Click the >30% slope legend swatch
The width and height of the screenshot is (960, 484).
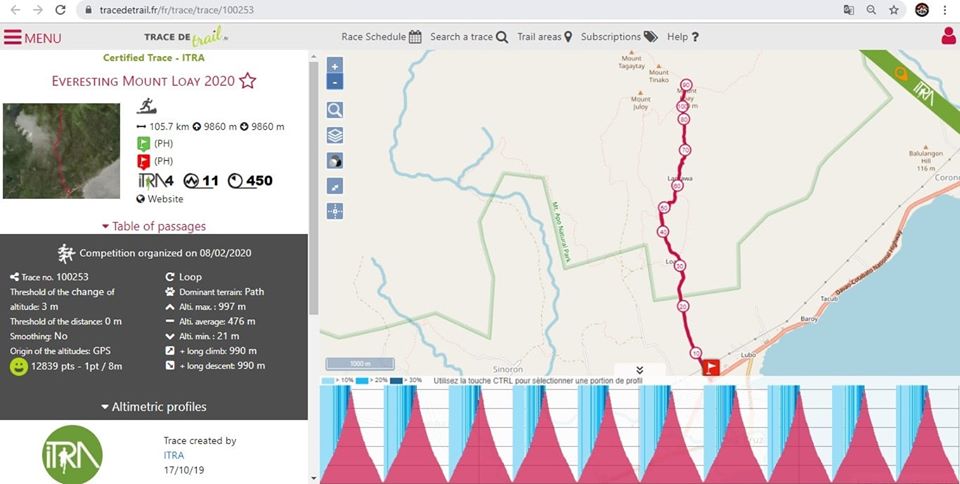[397, 381]
